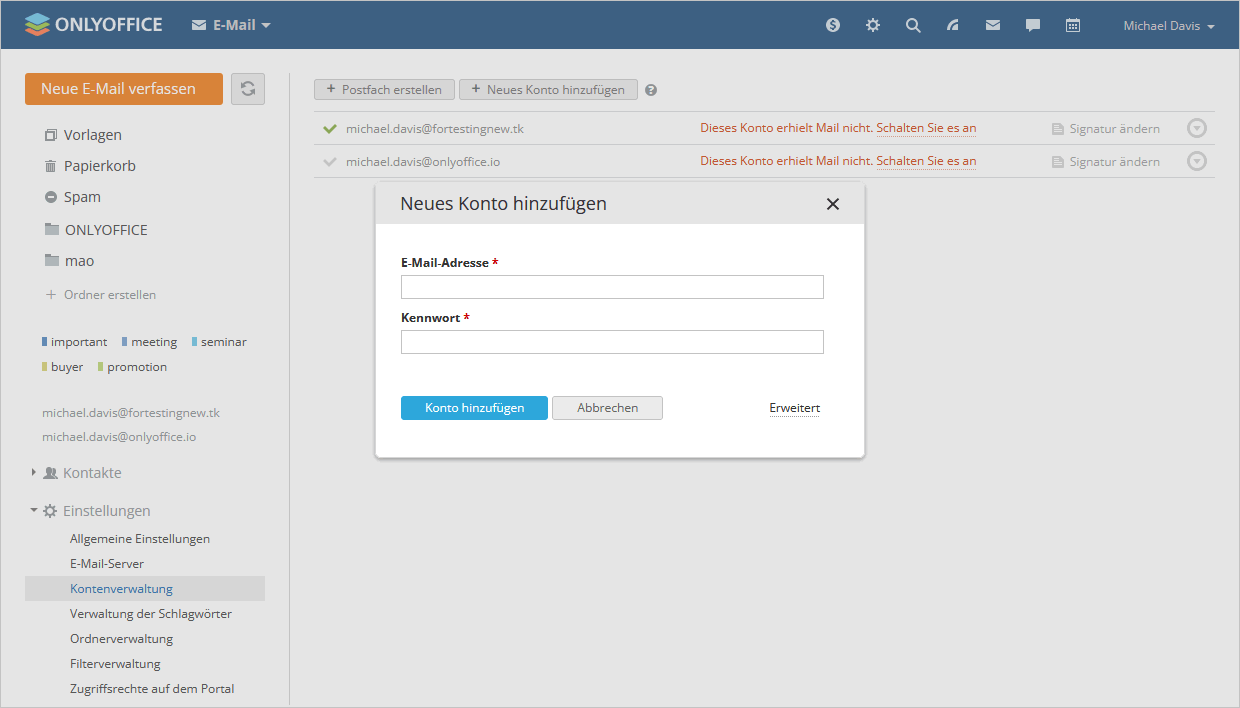Click michael.davis@onlyoffice.io in accounts list

pos(423,162)
